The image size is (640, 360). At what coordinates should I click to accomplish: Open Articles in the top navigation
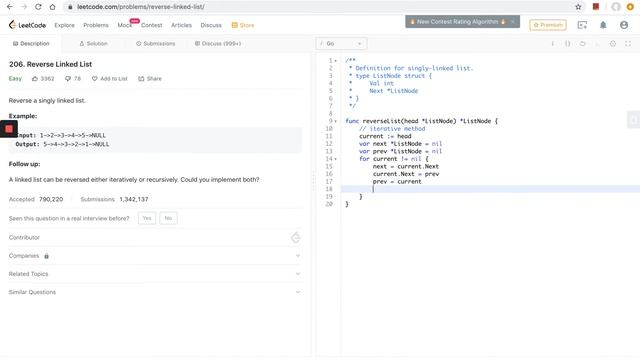coord(181,25)
